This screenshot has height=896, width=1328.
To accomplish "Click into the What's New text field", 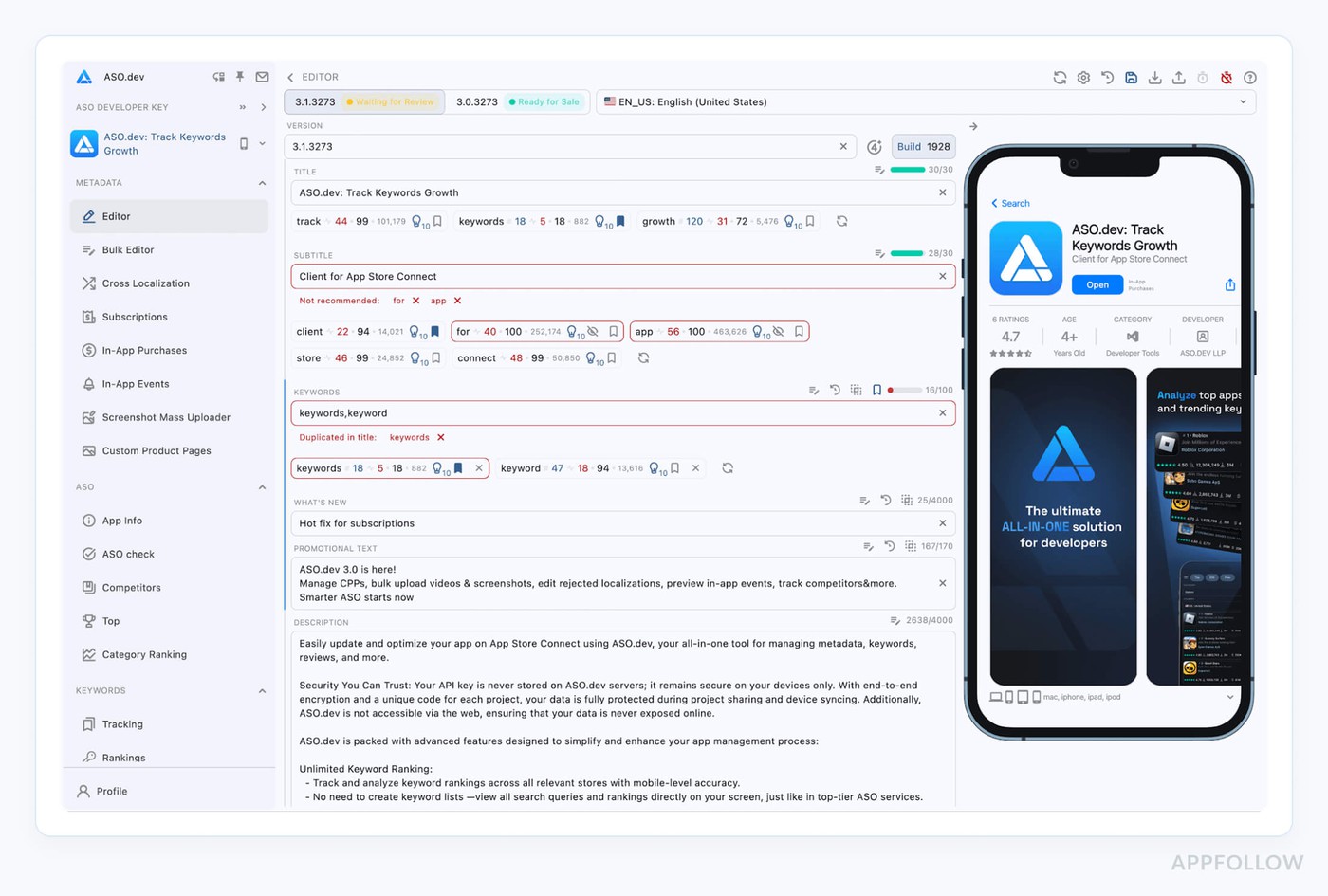I will pos(612,523).
